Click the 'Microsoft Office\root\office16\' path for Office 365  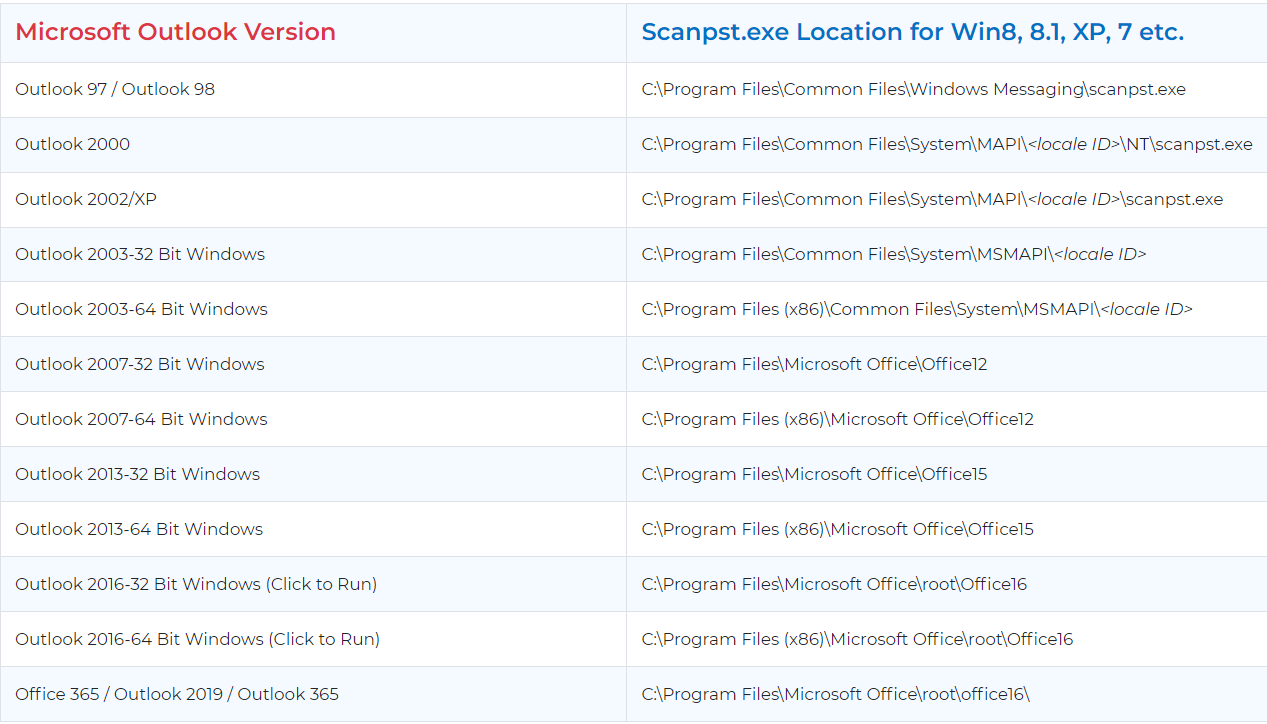tap(835, 694)
